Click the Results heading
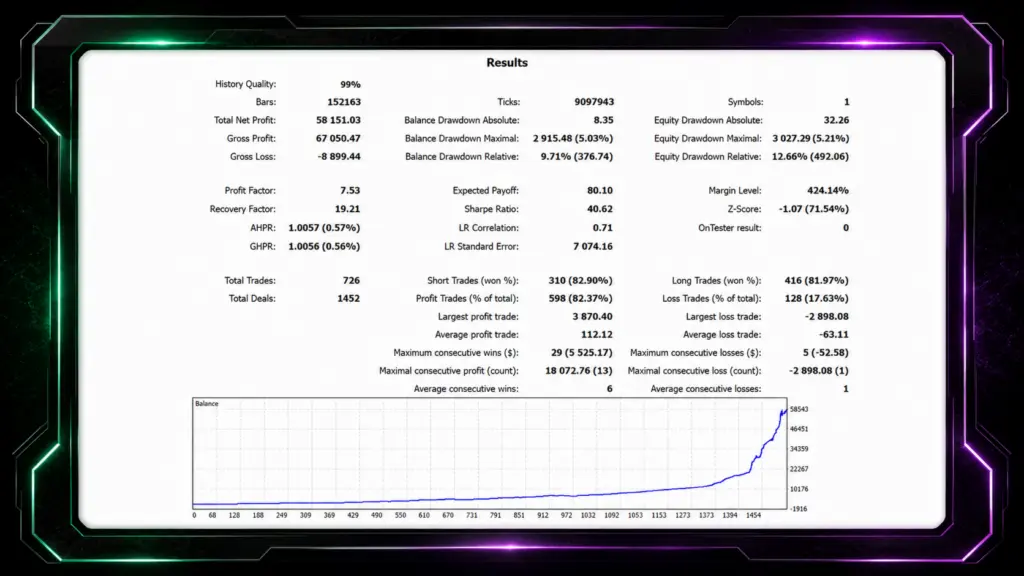The height and width of the screenshot is (576, 1024). coord(507,63)
